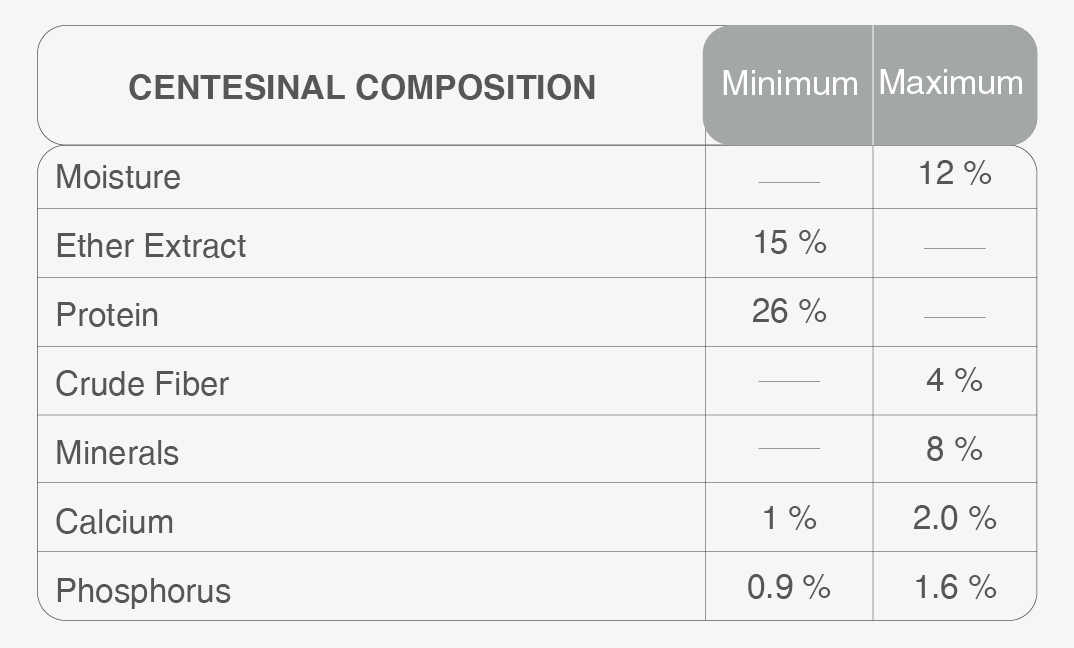
Task: Select Protein minimum 26 % value
Action: pyautogui.click(x=789, y=311)
